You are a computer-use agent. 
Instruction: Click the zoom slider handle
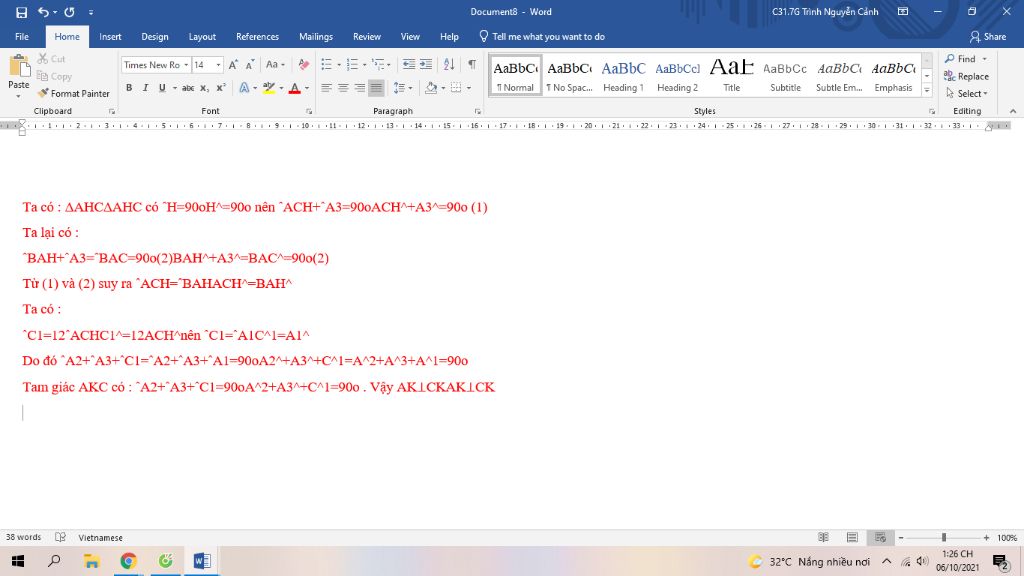(944, 537)
